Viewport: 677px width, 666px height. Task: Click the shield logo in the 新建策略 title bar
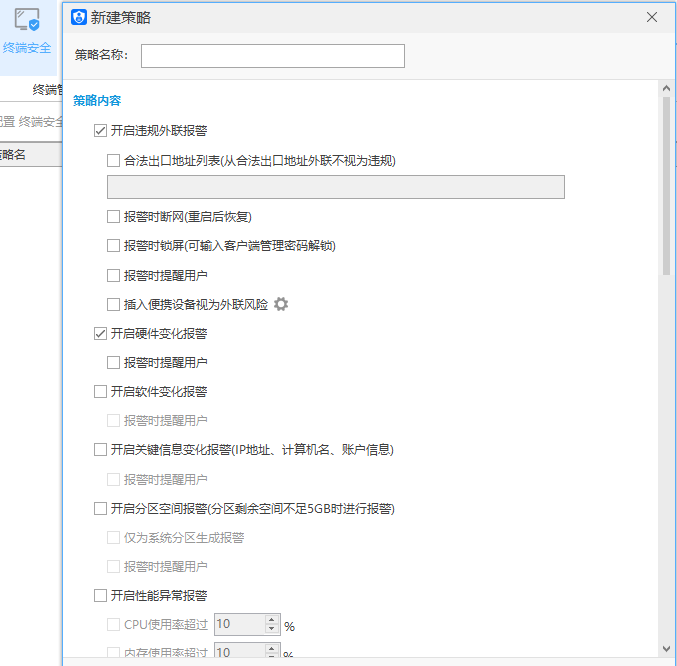tap(79, 18)
